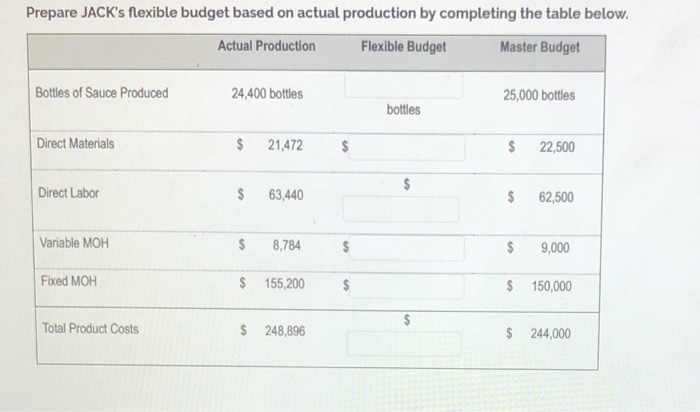Viewport: 700px width, 412px height.
Task: Click the Direct Labor row label
Action: (x=68, y=193)
